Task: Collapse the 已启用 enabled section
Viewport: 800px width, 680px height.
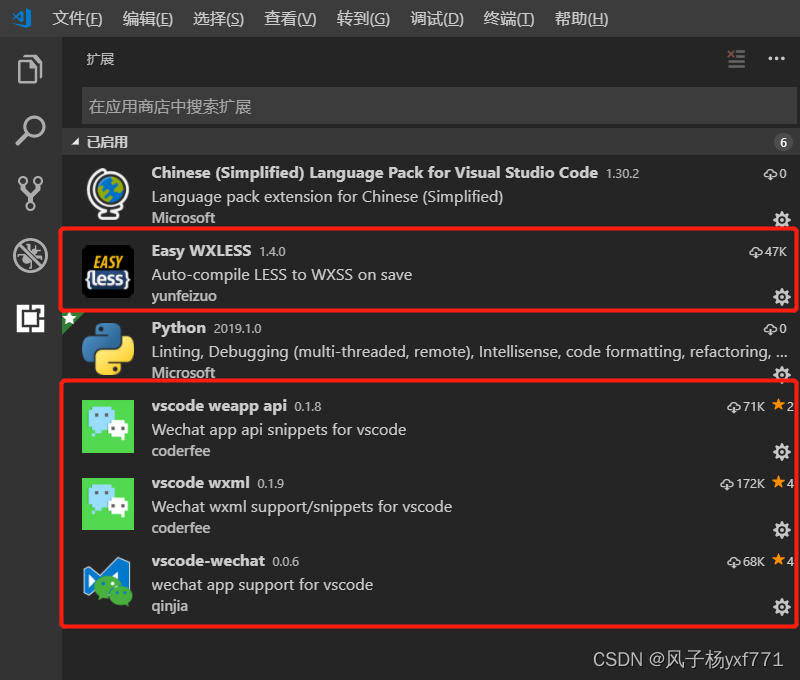Action: pyautogui.click(x=429, y=142)
